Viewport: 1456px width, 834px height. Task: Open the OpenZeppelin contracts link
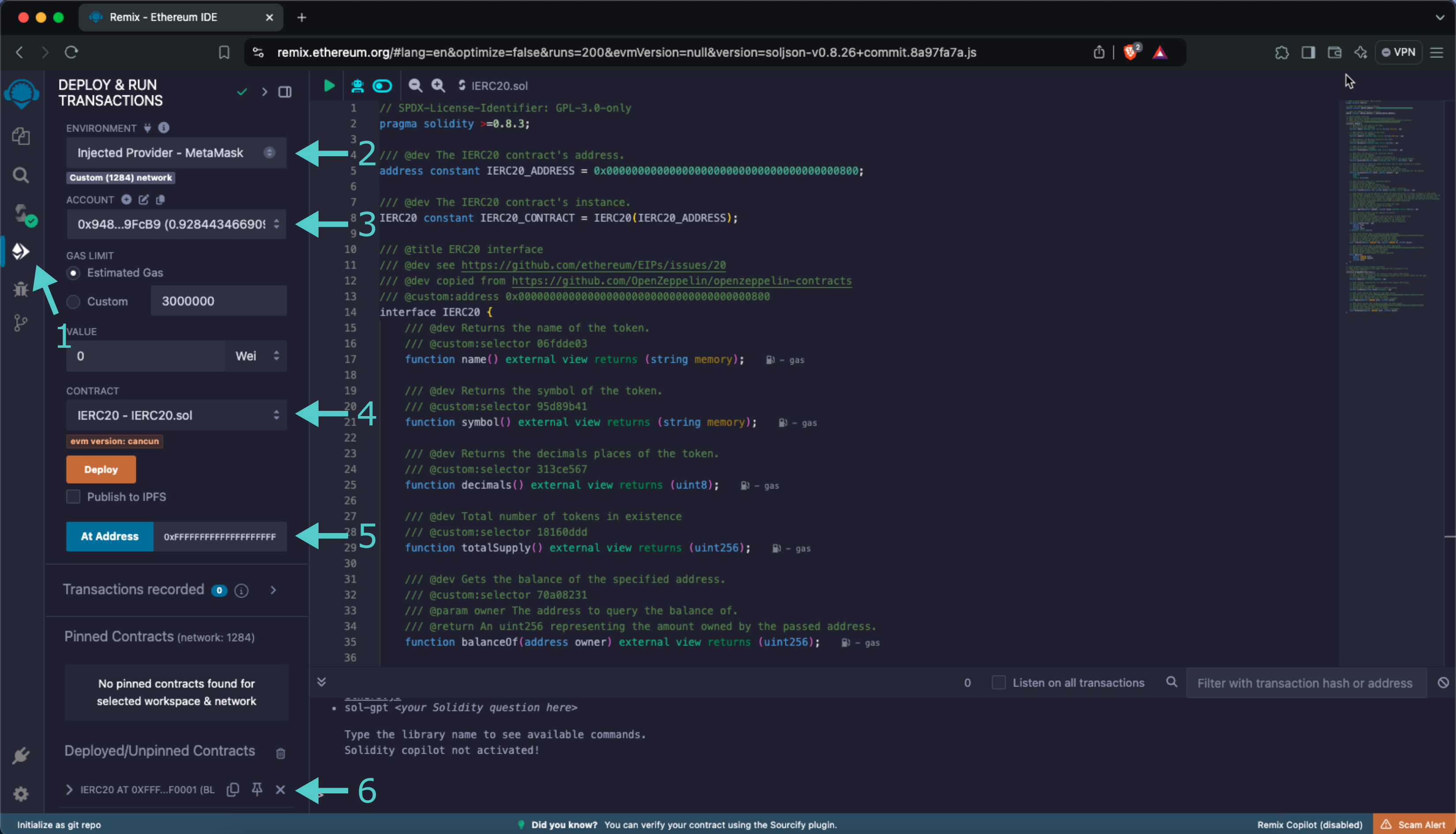click(x=681, y=281)
